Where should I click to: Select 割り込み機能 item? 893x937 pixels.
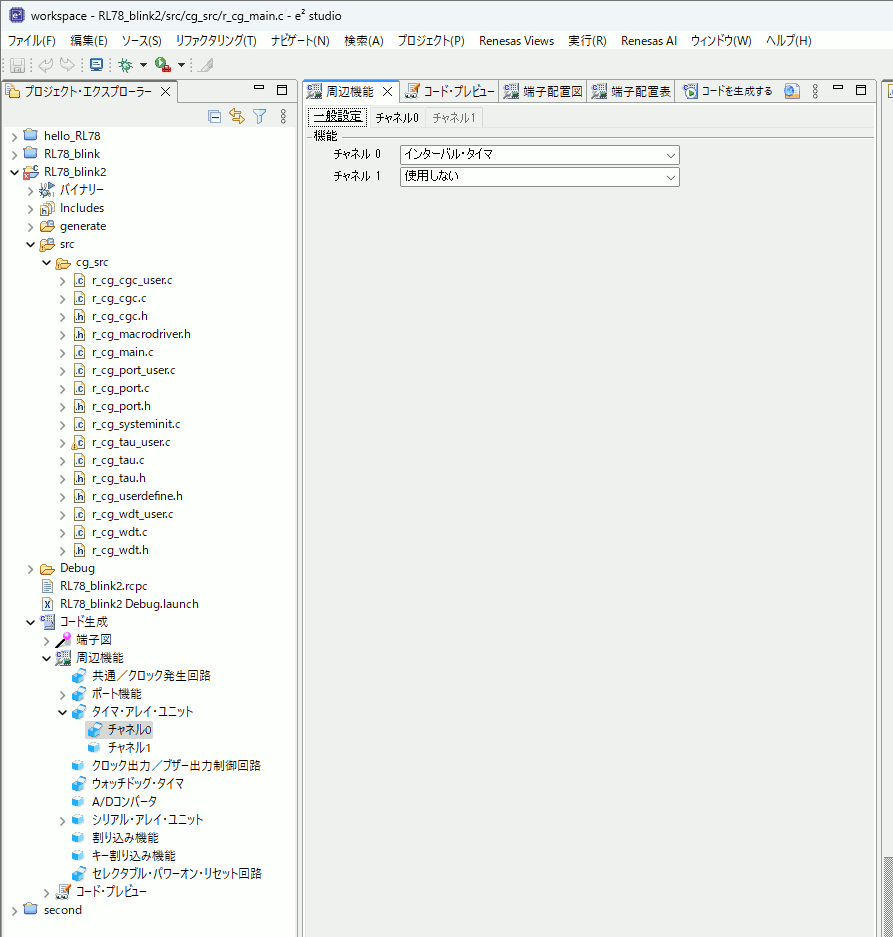(x=125, y=838)
